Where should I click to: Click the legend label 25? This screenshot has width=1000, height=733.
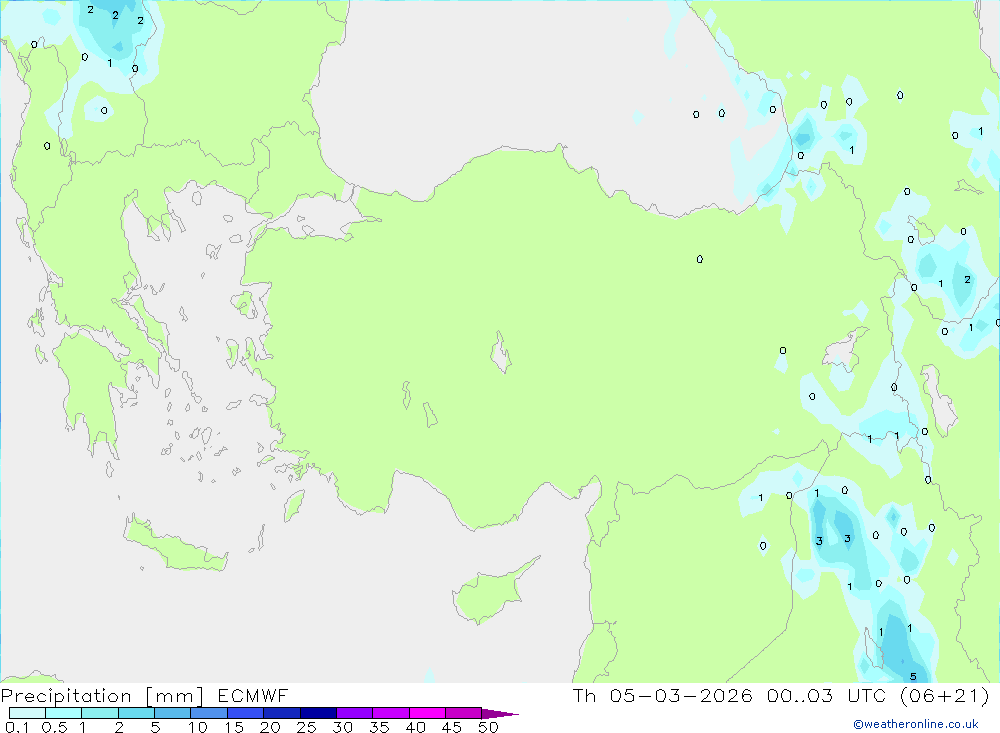click(x=307, y=727)
